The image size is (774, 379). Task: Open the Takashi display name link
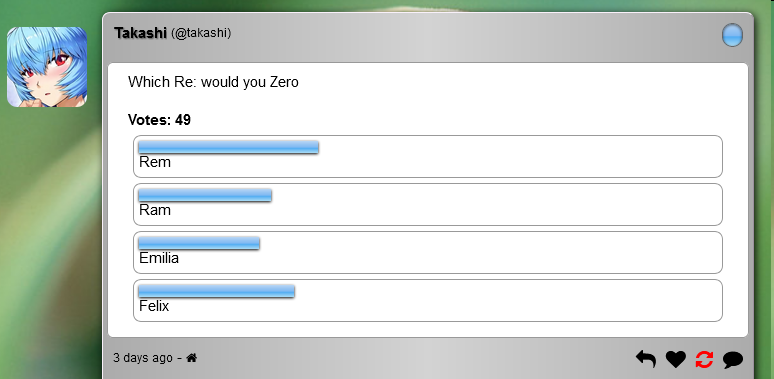[140, 33]
